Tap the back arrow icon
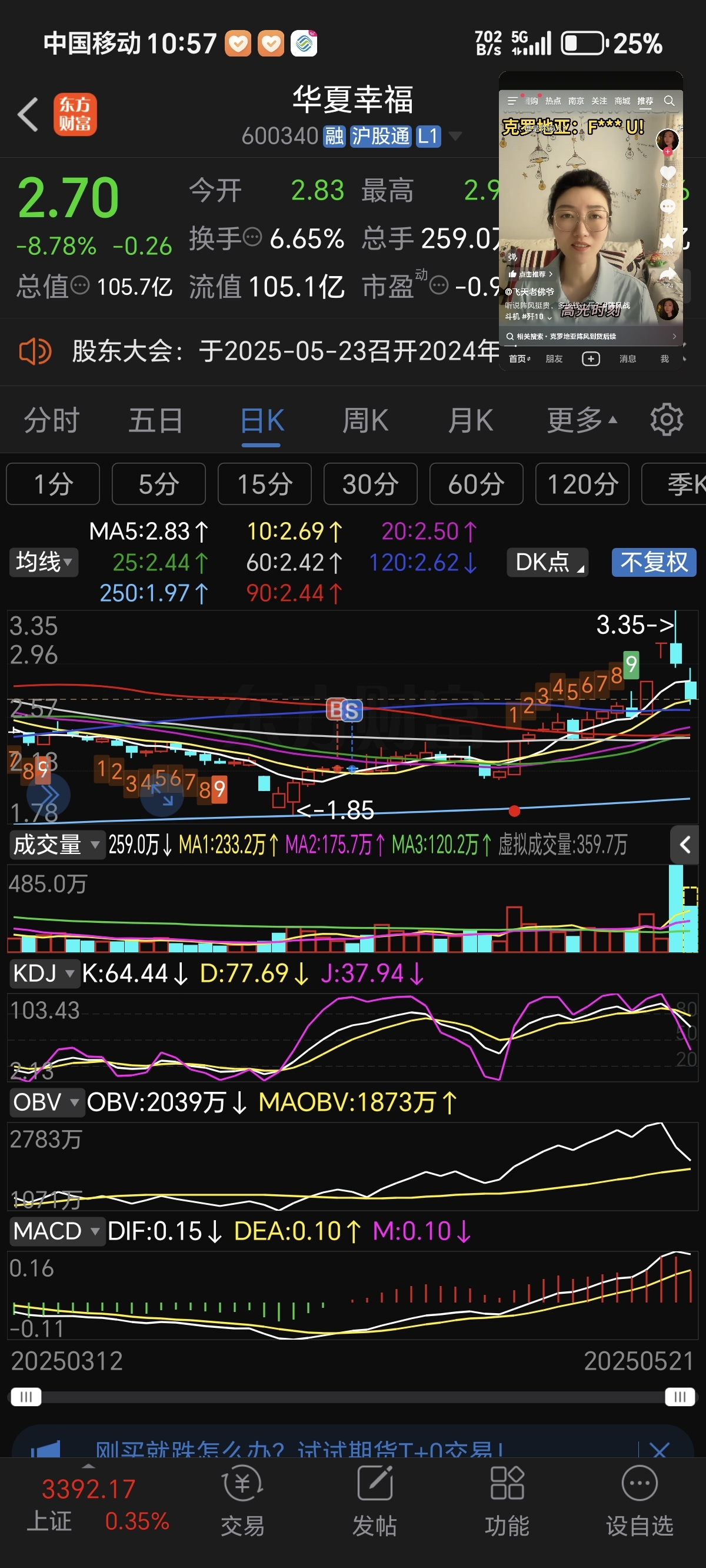 (x=28, y=114)
